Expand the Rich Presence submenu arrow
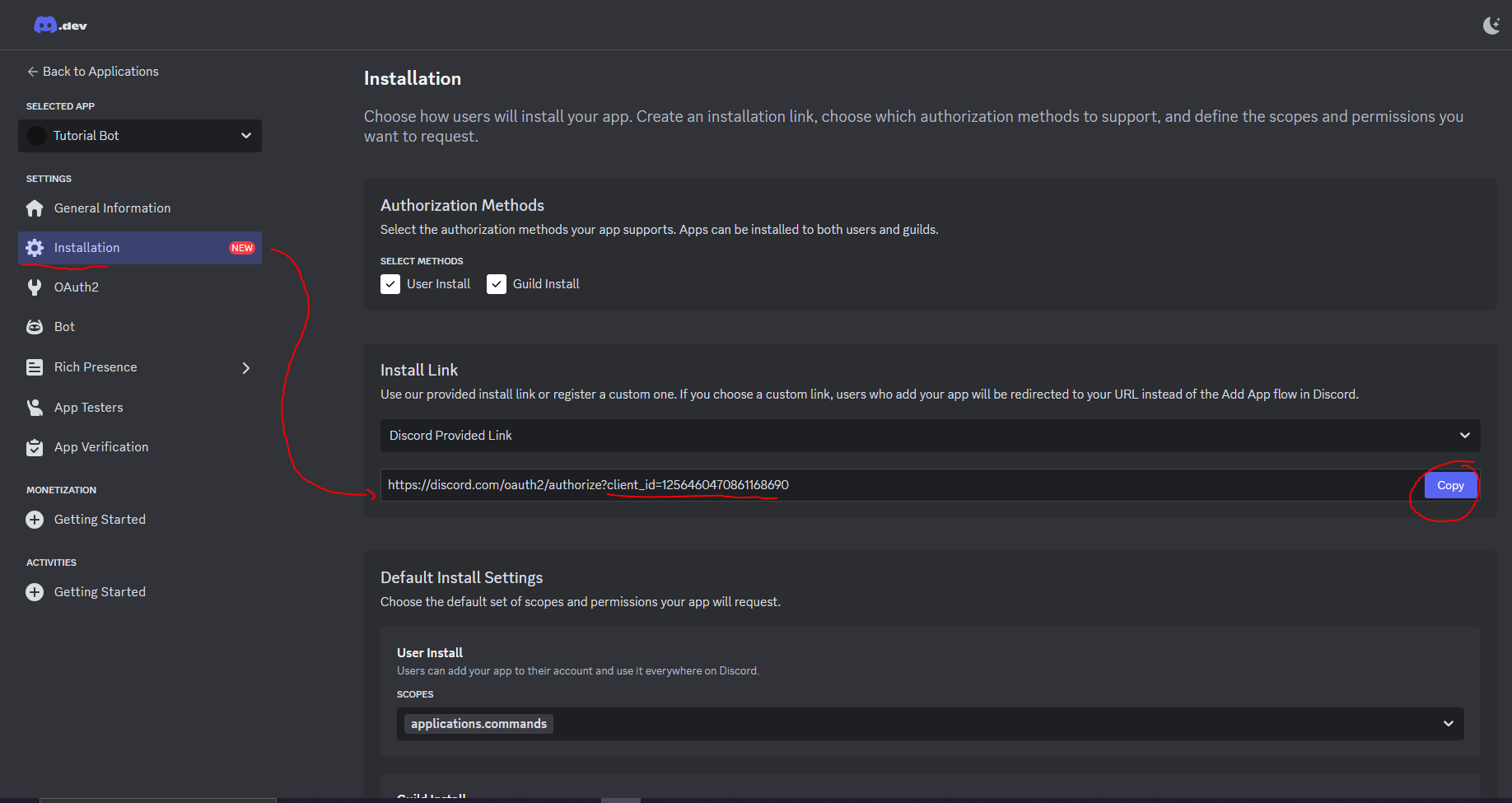 point(245,367)
